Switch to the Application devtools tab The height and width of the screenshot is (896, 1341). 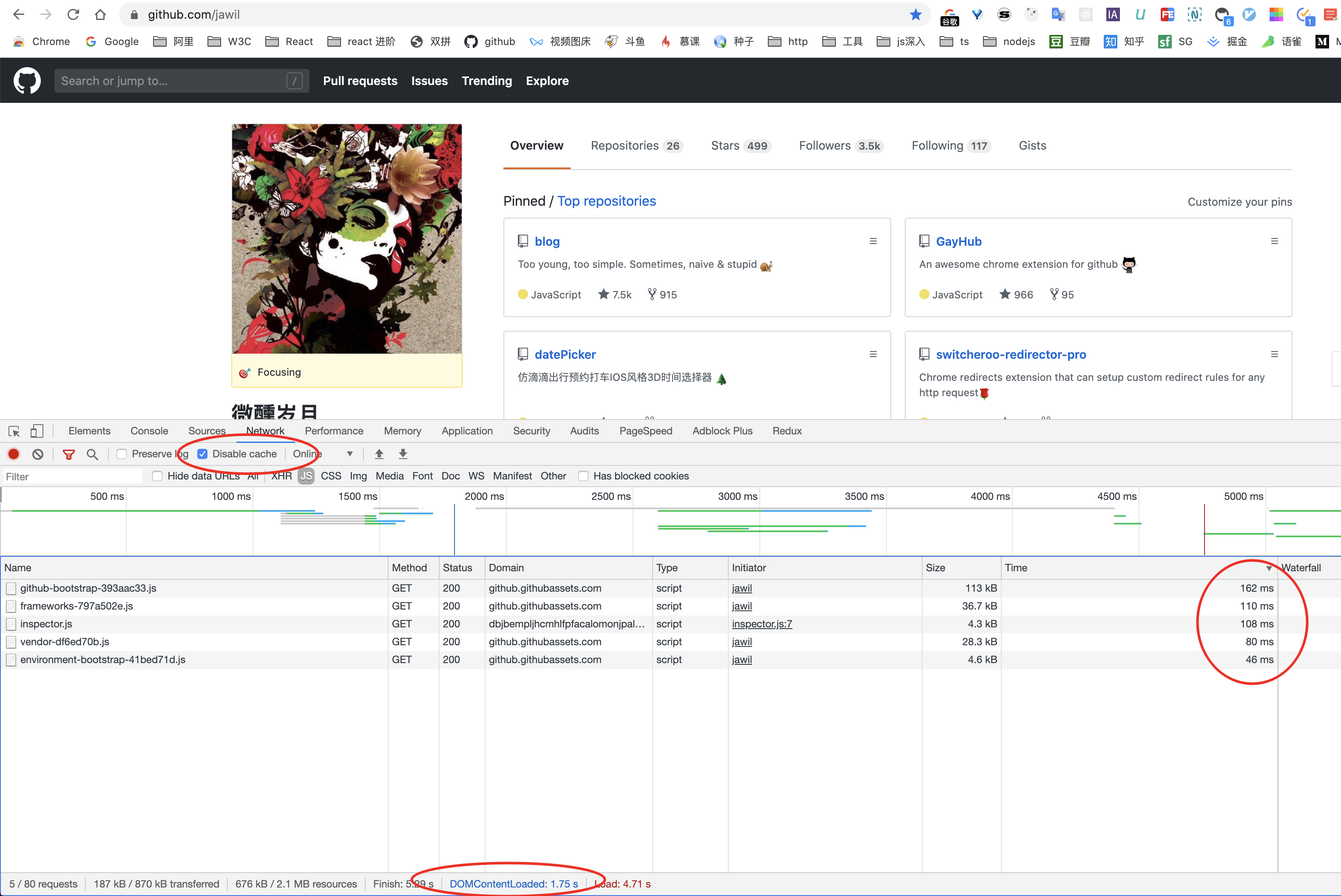coord(467,431)
